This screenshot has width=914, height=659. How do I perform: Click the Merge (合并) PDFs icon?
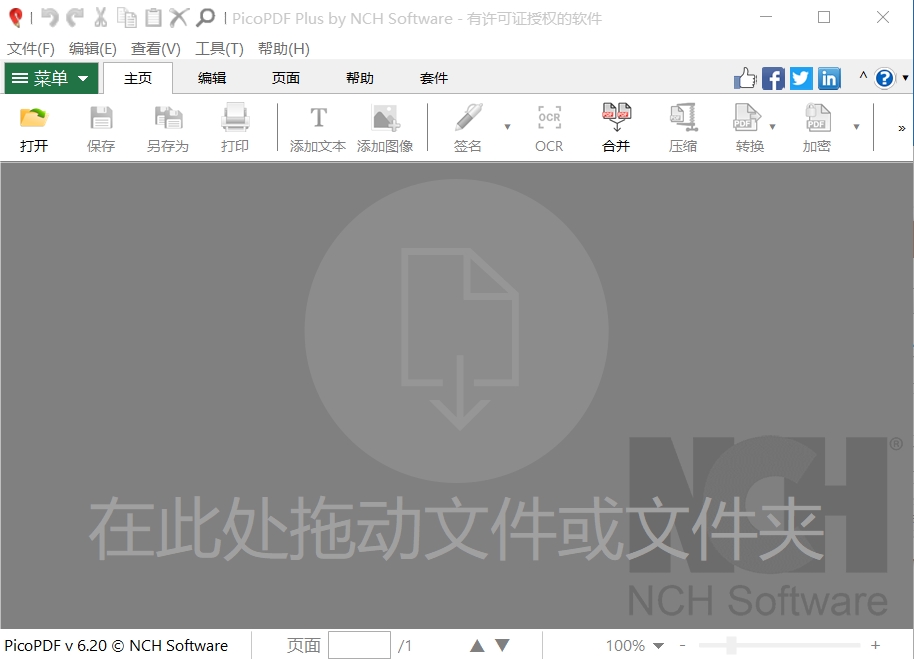click(616, 117)
